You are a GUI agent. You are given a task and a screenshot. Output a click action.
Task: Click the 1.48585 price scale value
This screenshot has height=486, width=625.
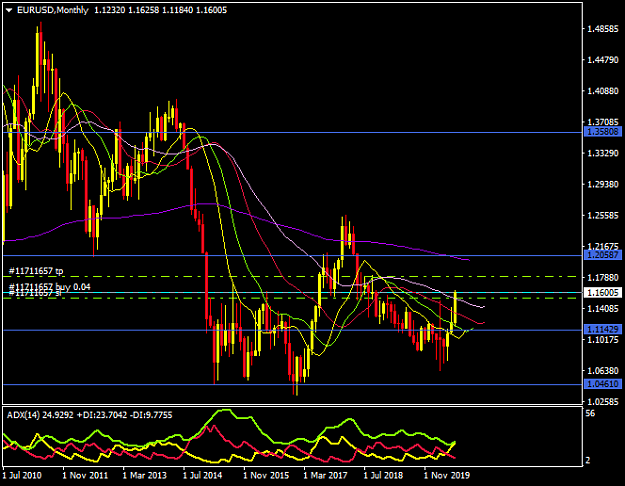[x=603, y=29]
